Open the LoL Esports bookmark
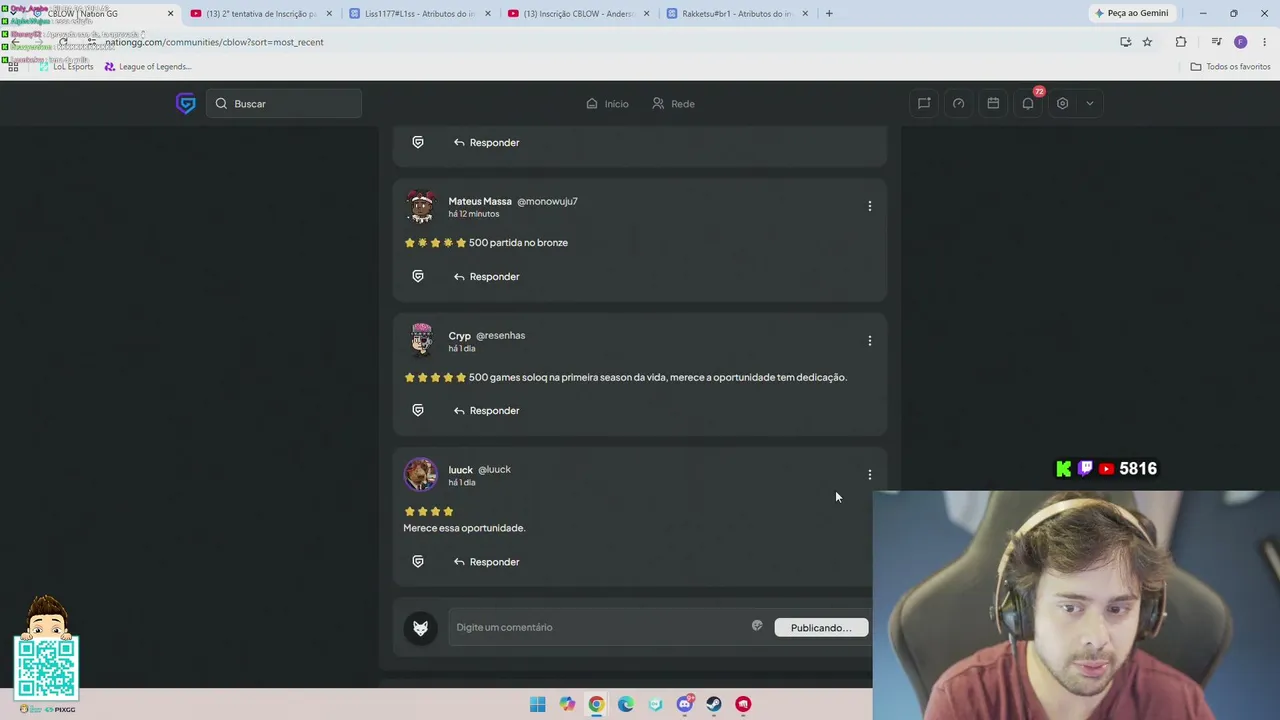 (65, 67)
